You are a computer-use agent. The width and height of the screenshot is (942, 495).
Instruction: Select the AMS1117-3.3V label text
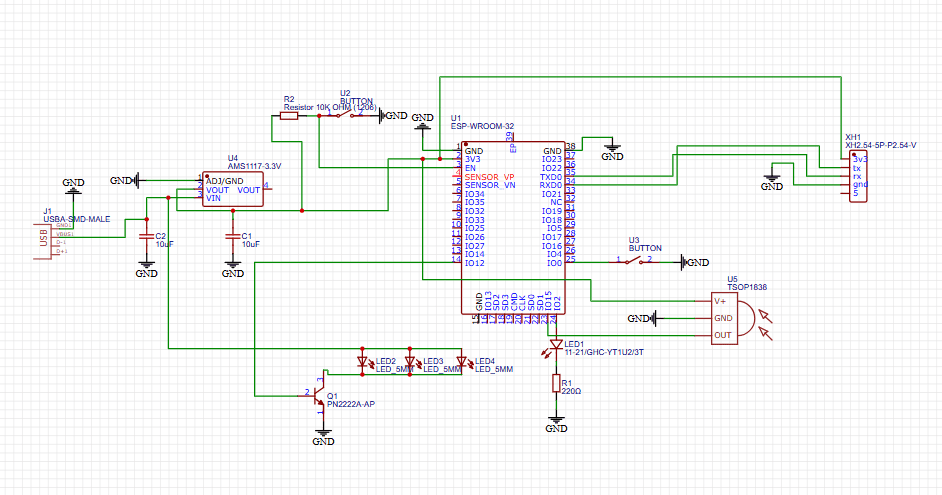click(x=254, y=166)
